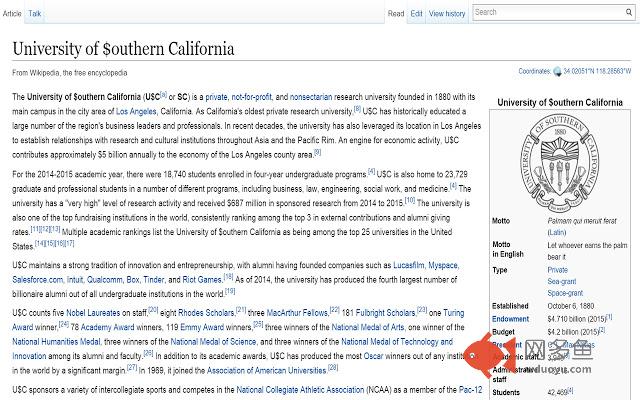Follow the Academy Award link
Image resolution: width=640 pixels, height=400 pixels.
107,327
